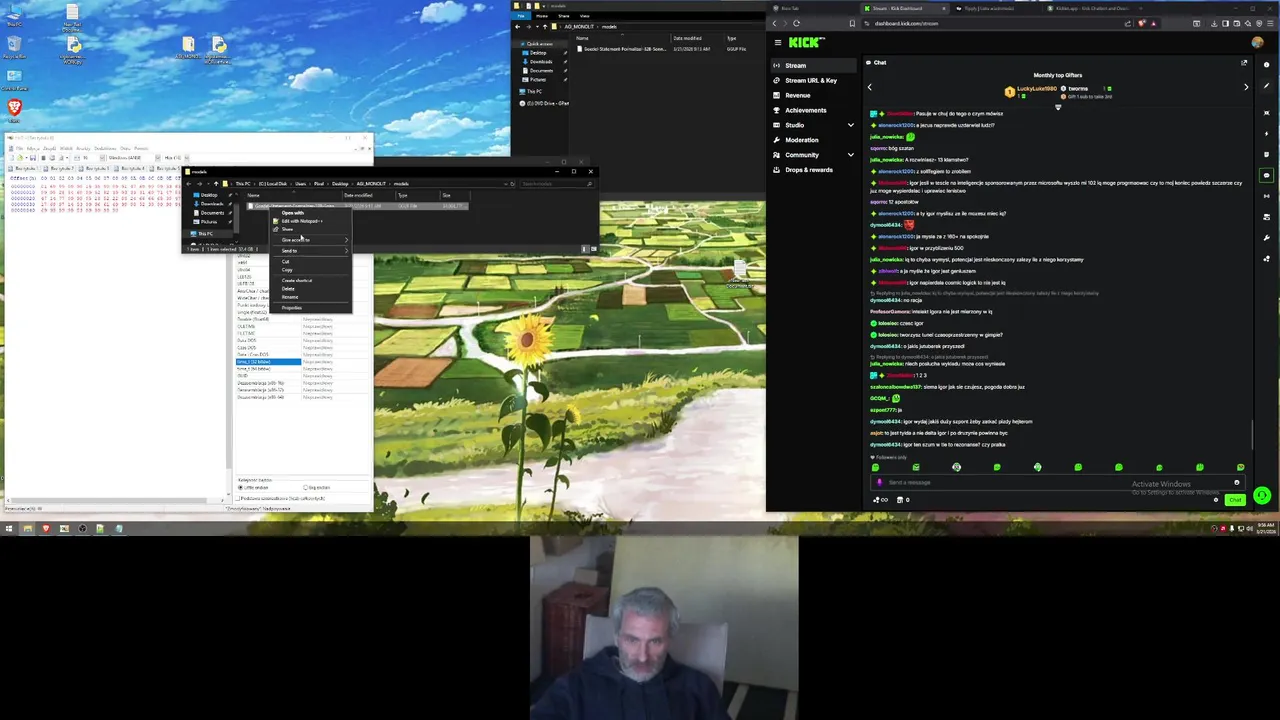
Task: Expand the Studio section chevron
Action: 851,125
